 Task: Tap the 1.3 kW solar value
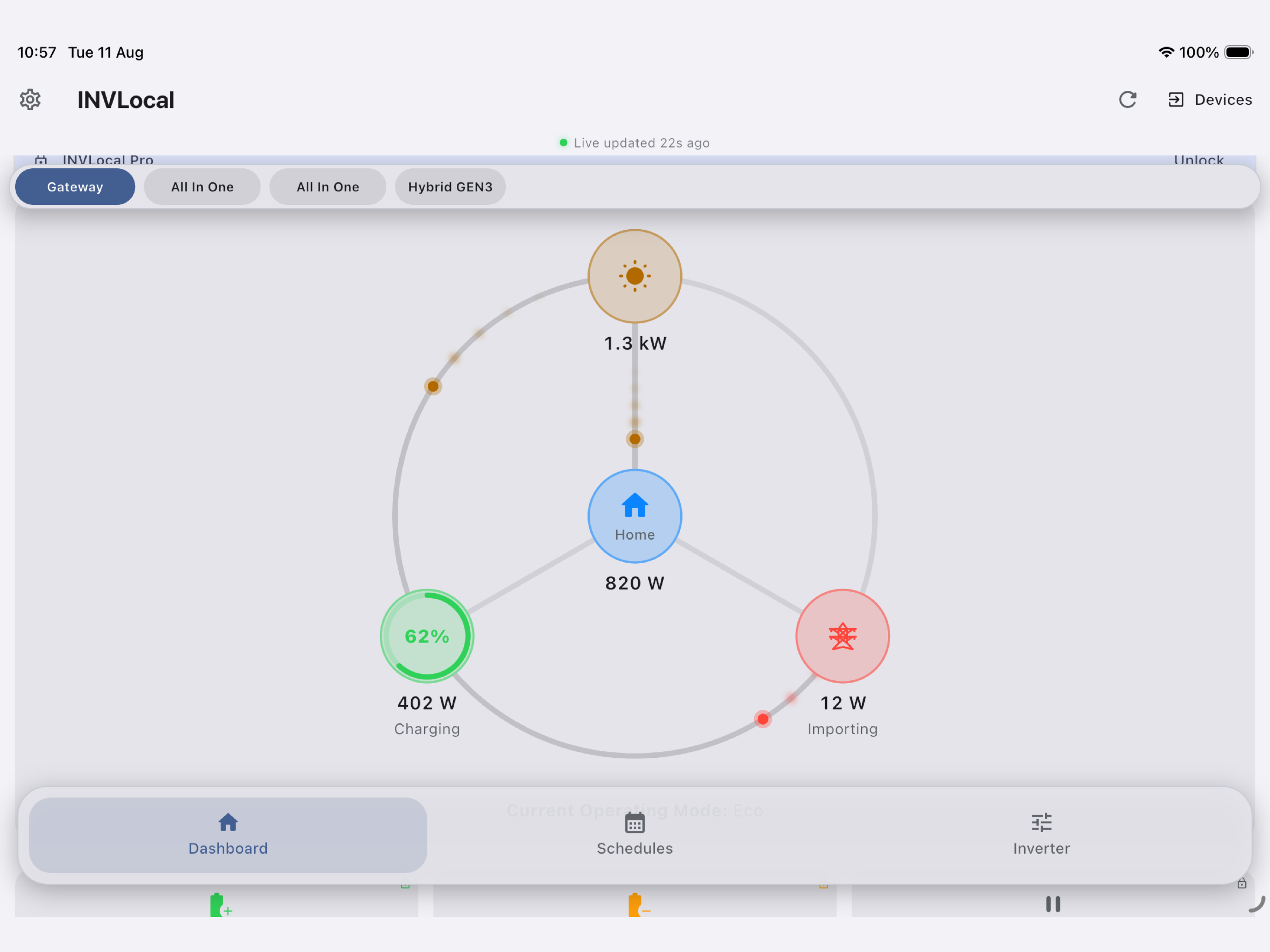pyautogui.click(x=635, y=343)
